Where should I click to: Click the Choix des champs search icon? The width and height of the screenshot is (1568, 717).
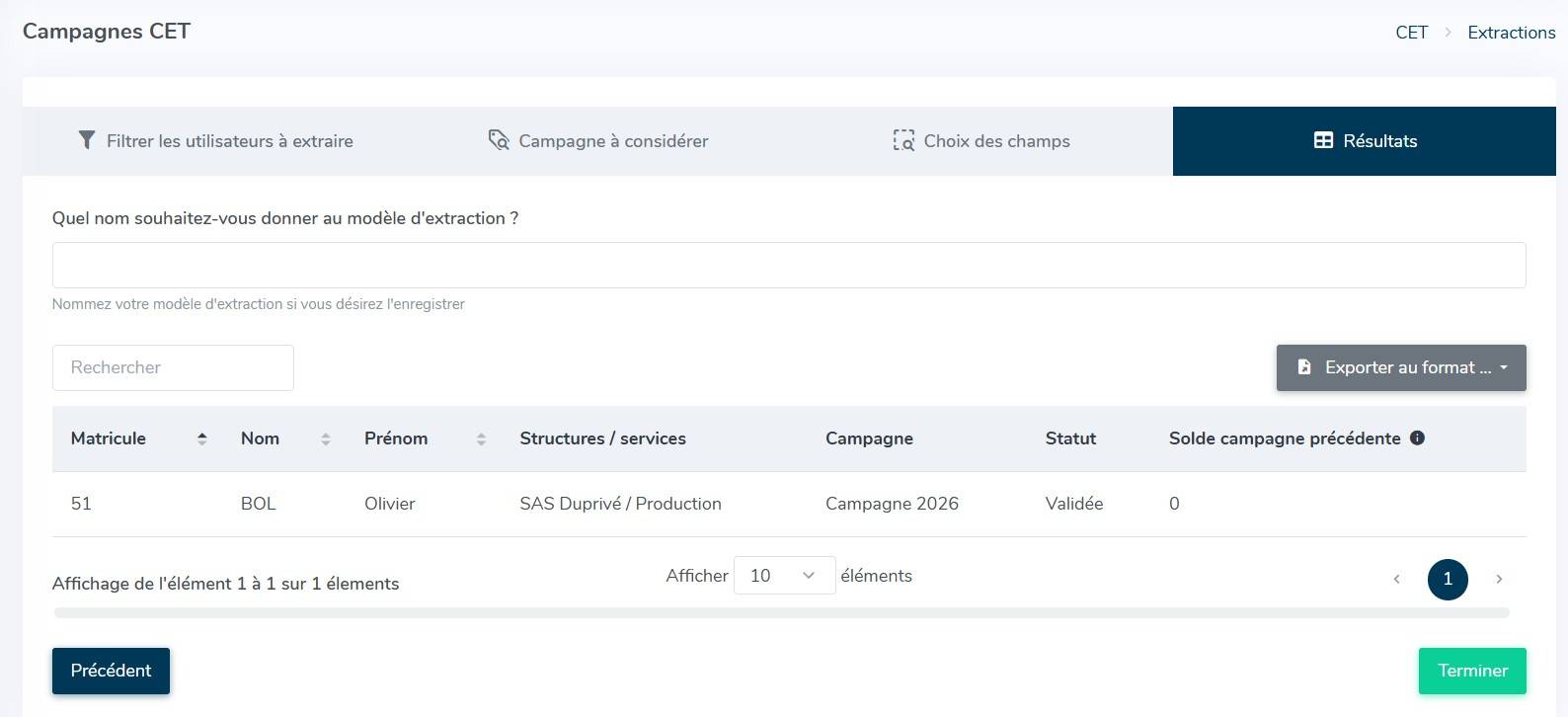coord(903,140)
